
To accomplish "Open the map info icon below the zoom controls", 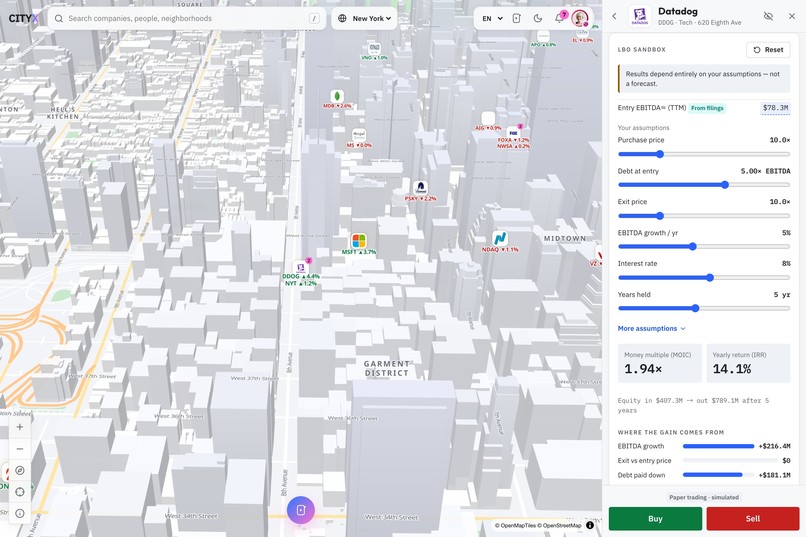I will (20, 513).
